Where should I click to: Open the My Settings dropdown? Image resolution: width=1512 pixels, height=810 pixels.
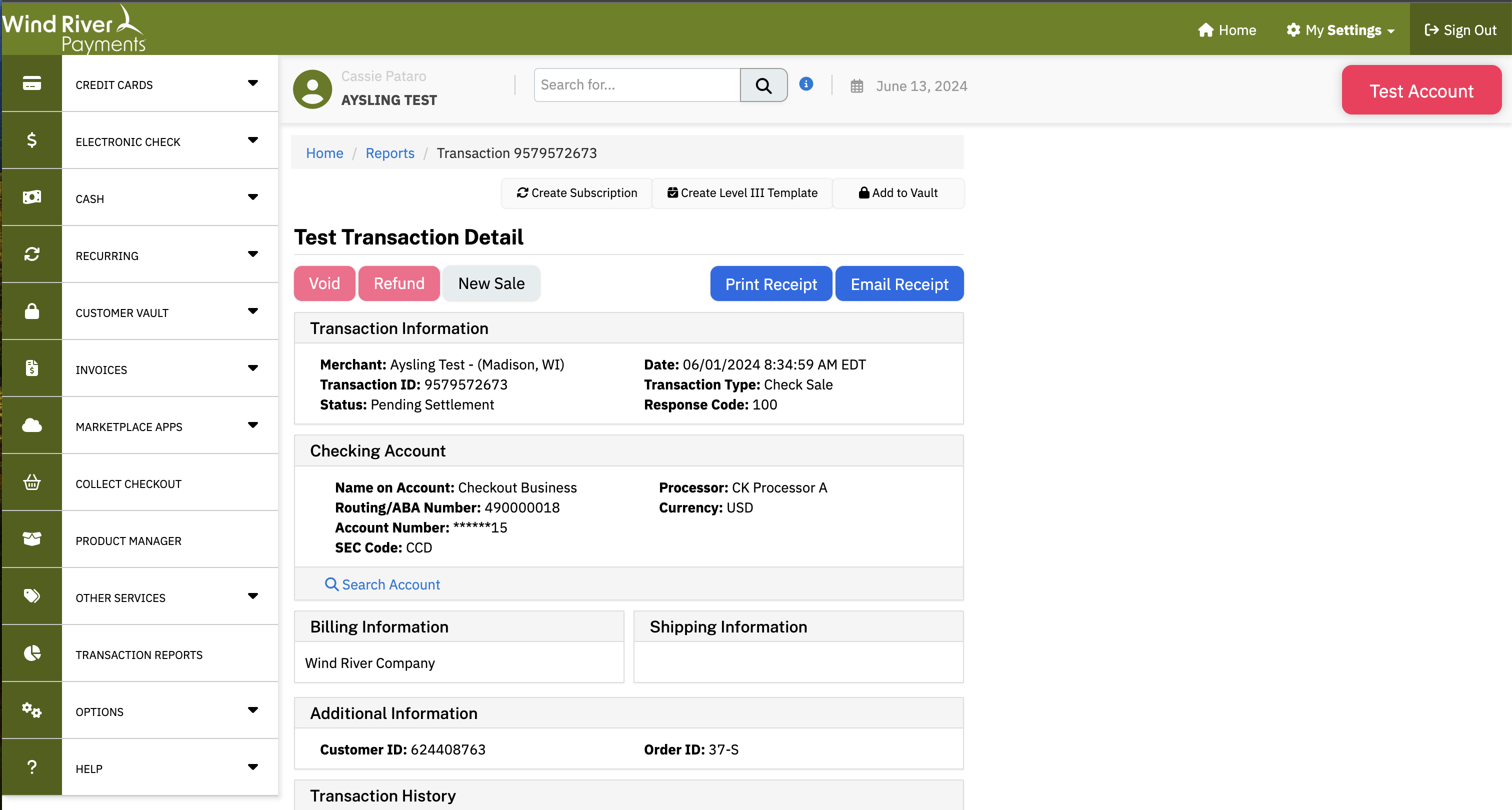(1340, 30)
